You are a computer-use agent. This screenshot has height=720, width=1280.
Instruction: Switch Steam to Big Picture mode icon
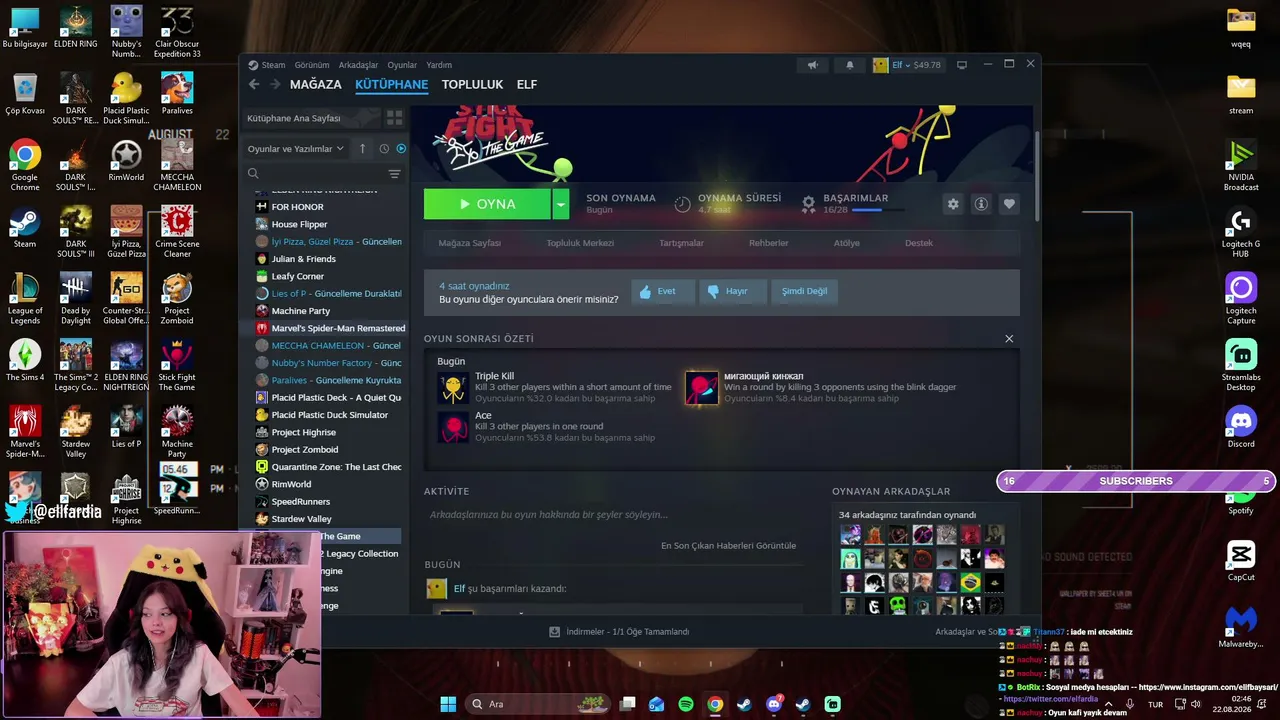pos(962,65)
